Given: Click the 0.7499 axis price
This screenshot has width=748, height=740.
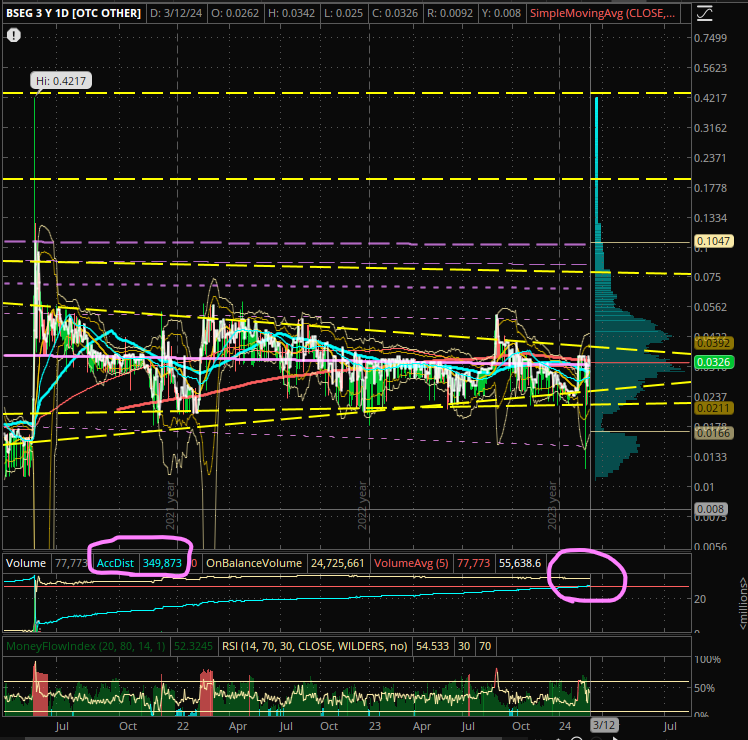Looking at the screenshot, I should pyautogui.click(x=710, y=38).
